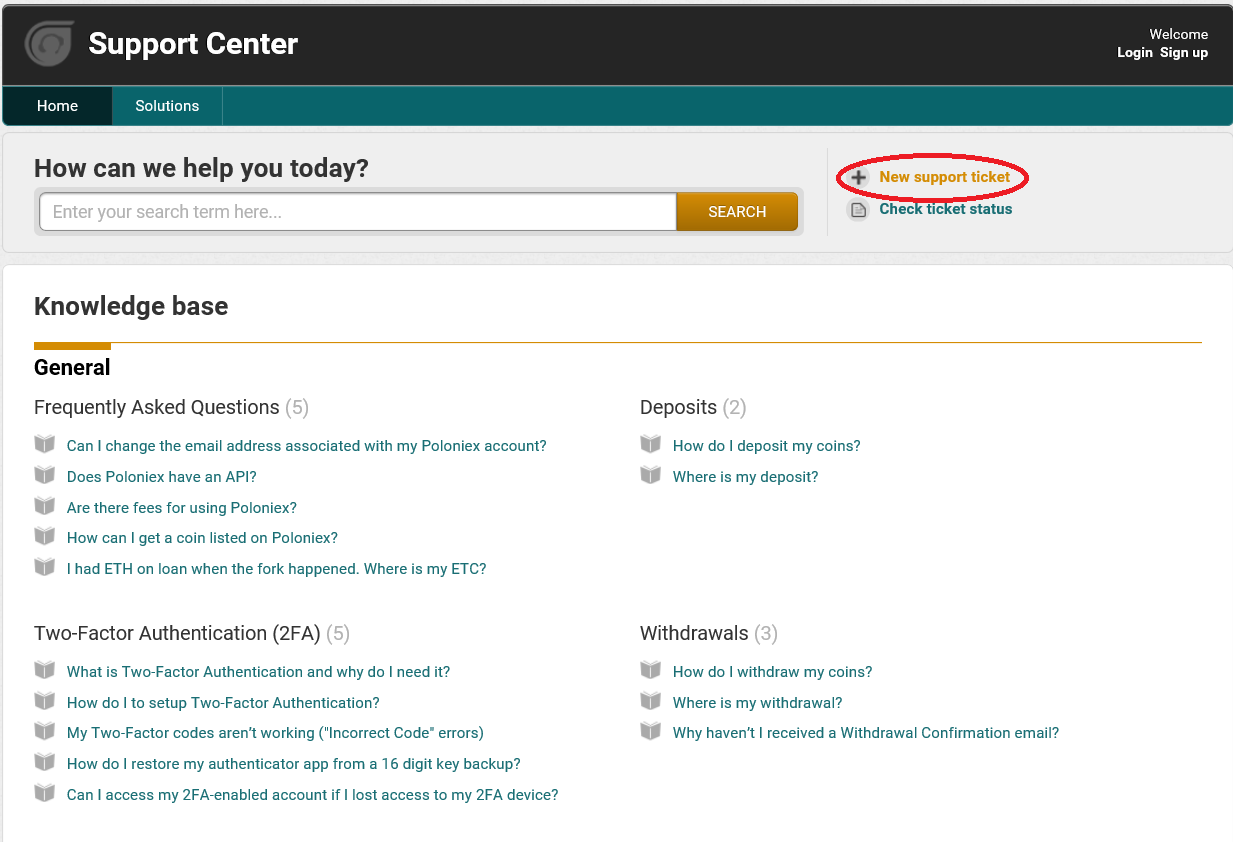
Task: Click book icon beside 'Does Poloniex have an API?'
Action: (x=45, y=475)
